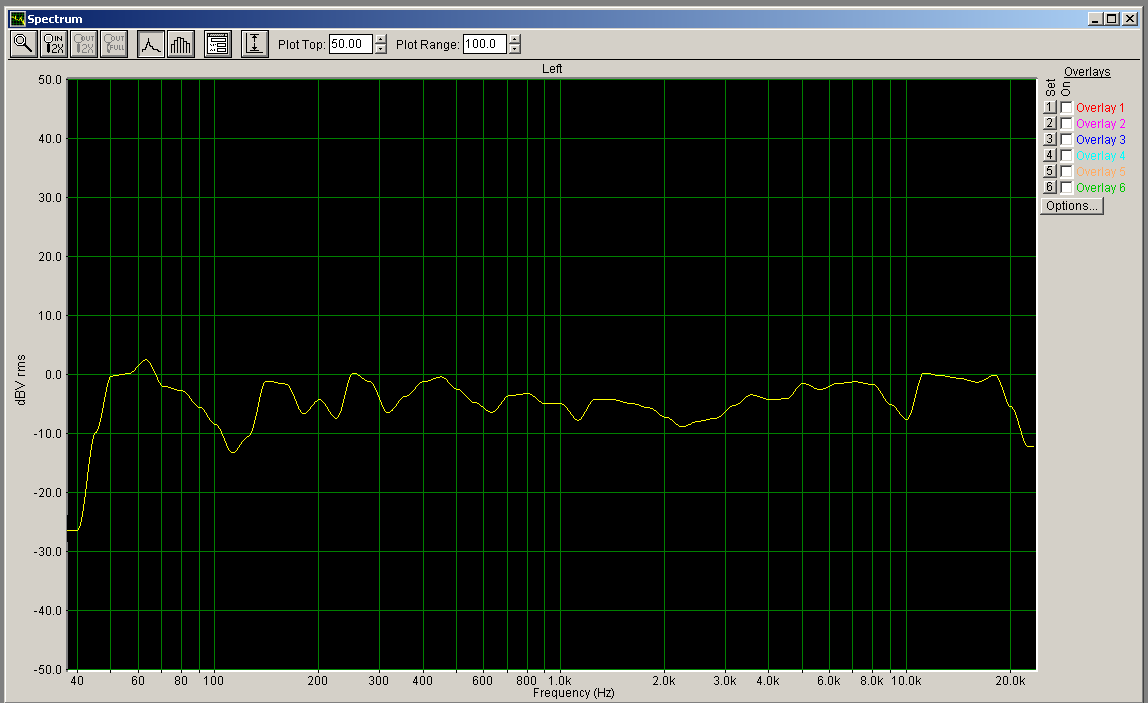
Task: Set overlay slot 5 button
Action: (x=1049, y=172)
